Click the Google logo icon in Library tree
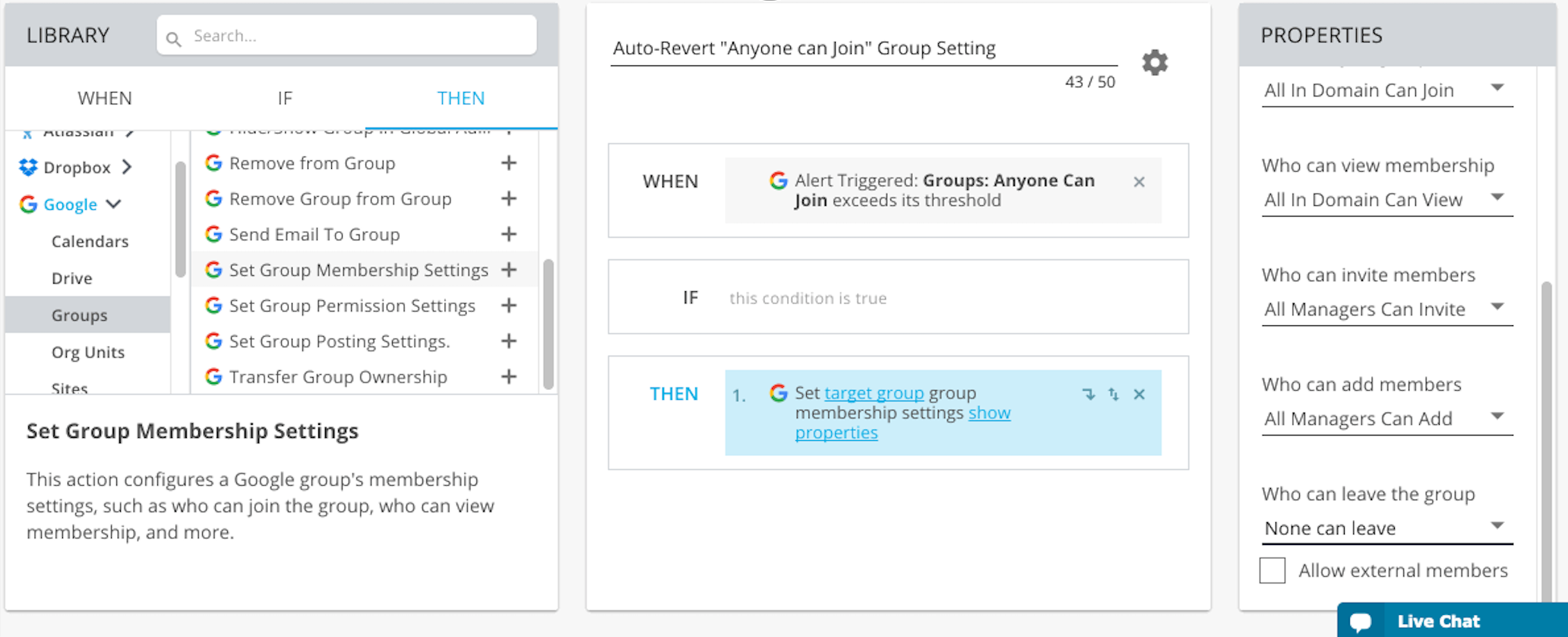The height and width of the screenshot is (637, 1568). point(28,204)
